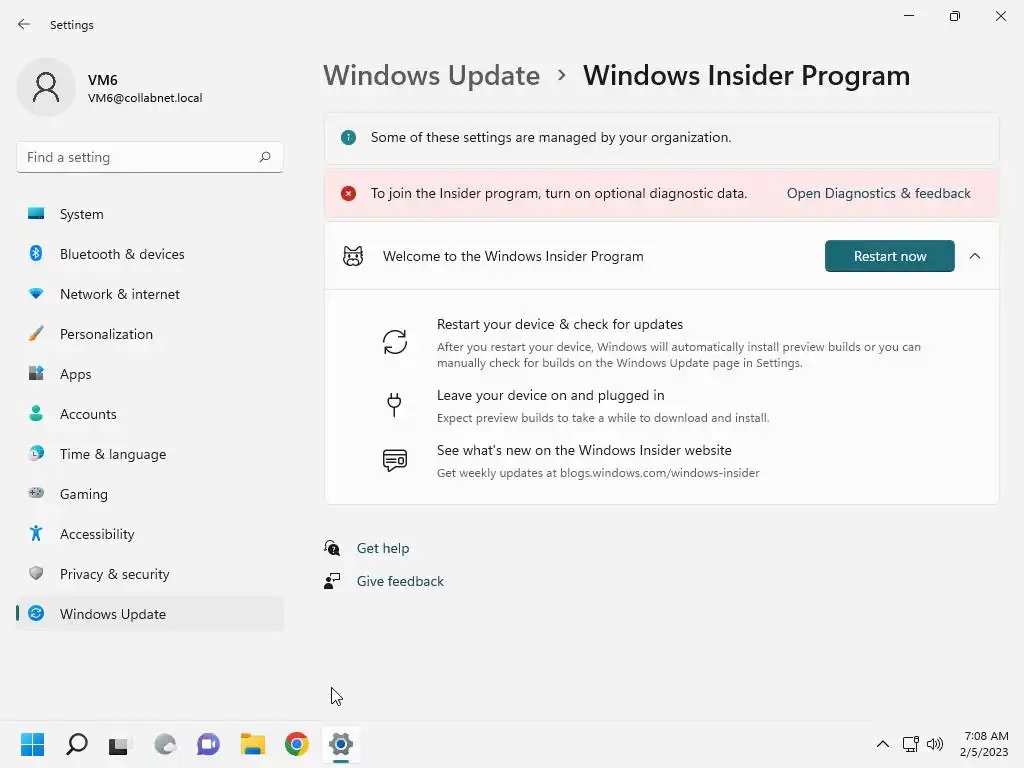Click the magnifier icon in search box
Image resolution: width=1024 pixels, height=768 pixels.
tap(264, 157)
